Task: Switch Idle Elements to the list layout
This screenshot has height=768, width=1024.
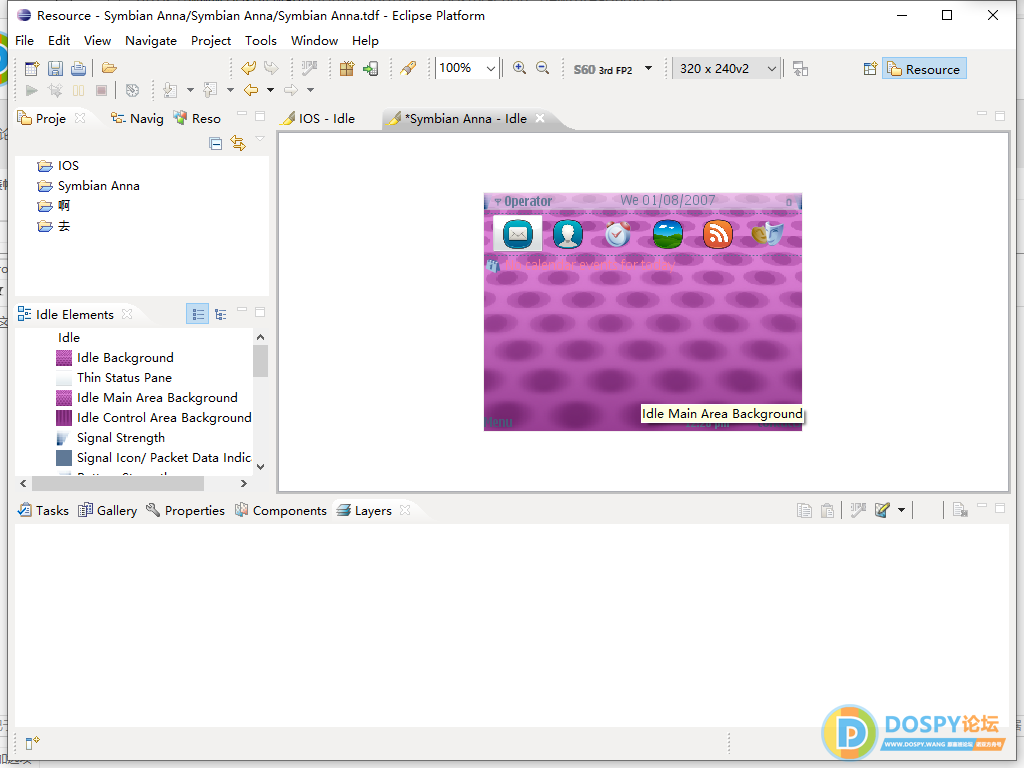Action: 197,315
